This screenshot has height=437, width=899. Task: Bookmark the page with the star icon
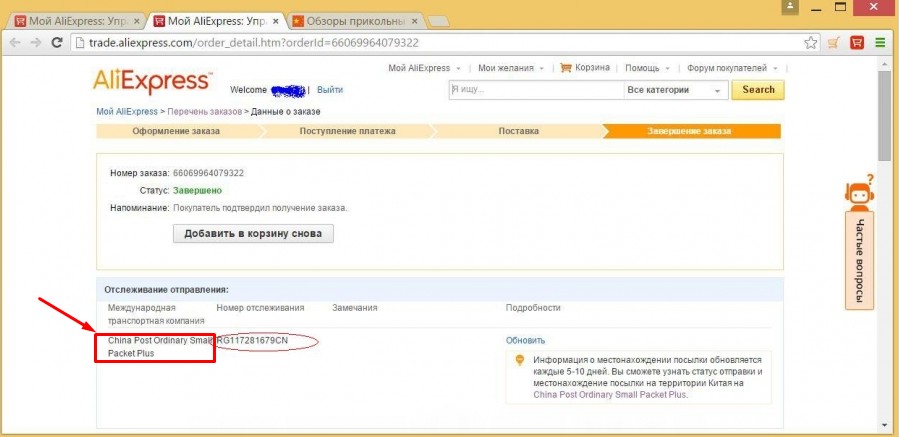coord(810,42)
